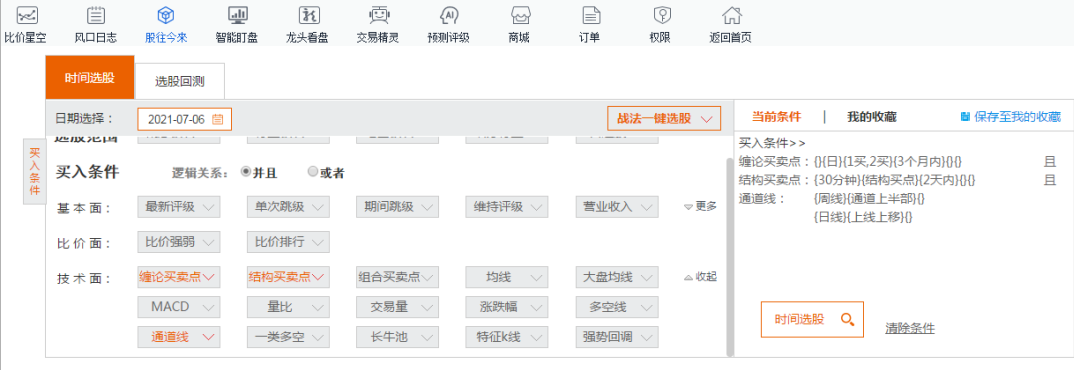Open the 均线 dropdown
Screen dimensions: 1074x370
[x=508, y=277]
